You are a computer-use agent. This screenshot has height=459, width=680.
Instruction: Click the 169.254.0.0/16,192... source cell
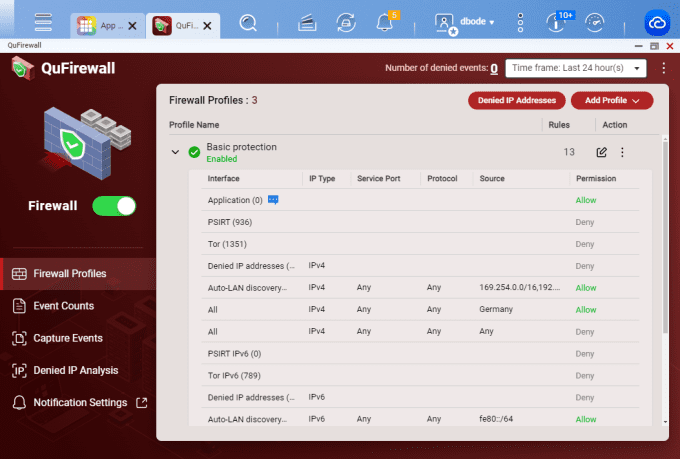pos(520,287)
